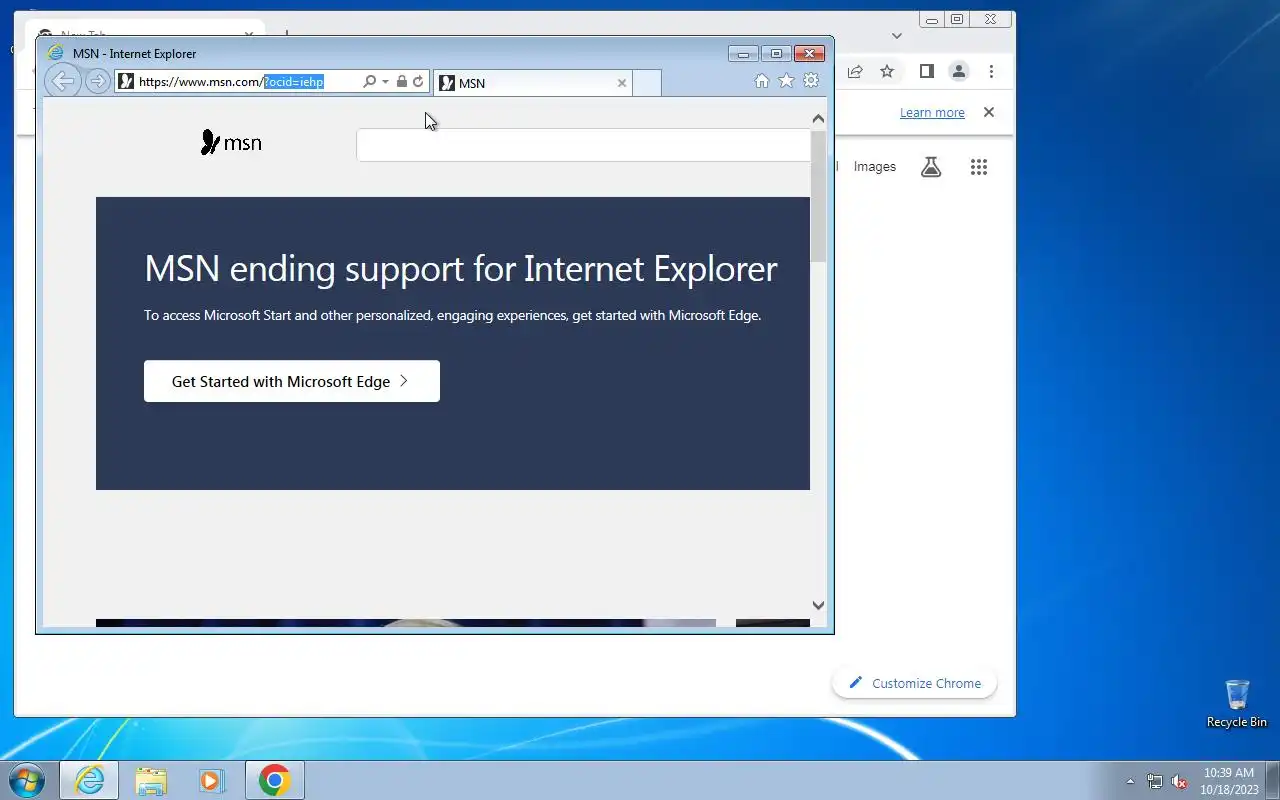Dismiss the Chrome infobar with X
Viewport: 1280px width, 800px height.
click(x=989, y=112)
